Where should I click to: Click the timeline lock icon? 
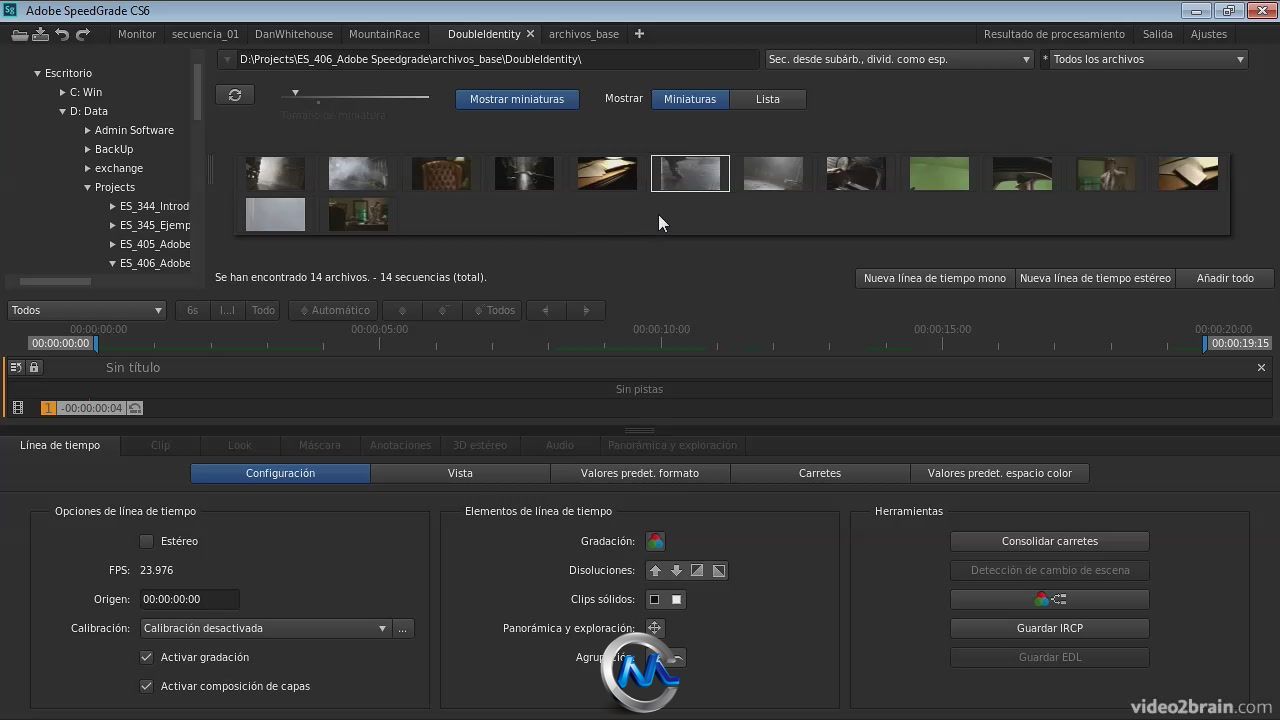click(x=34, y=367)
